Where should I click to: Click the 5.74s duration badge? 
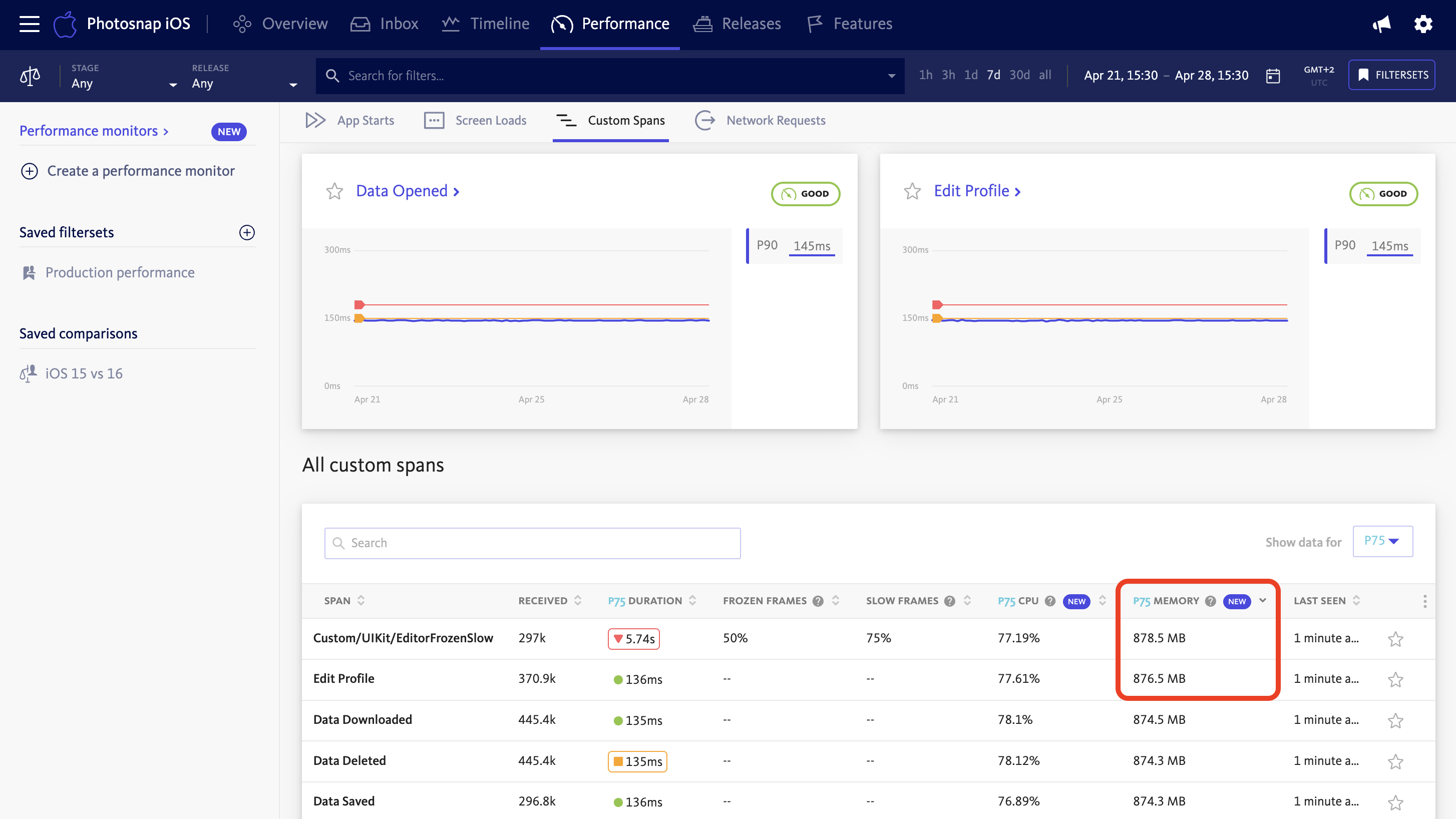click(633, 639)
